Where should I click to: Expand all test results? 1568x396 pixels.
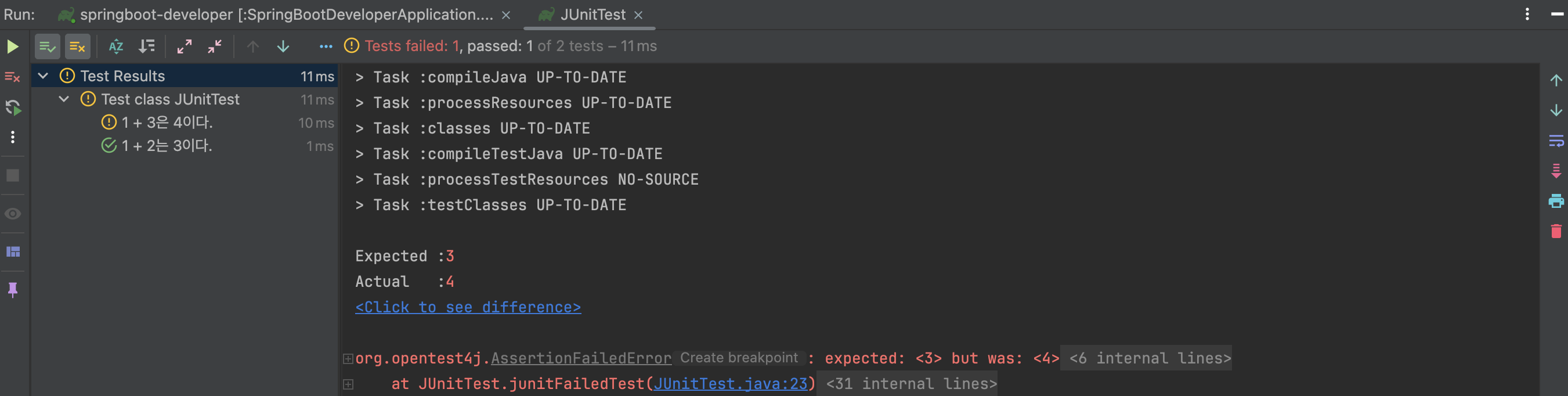pyautogui.click(x=184, y=47)
